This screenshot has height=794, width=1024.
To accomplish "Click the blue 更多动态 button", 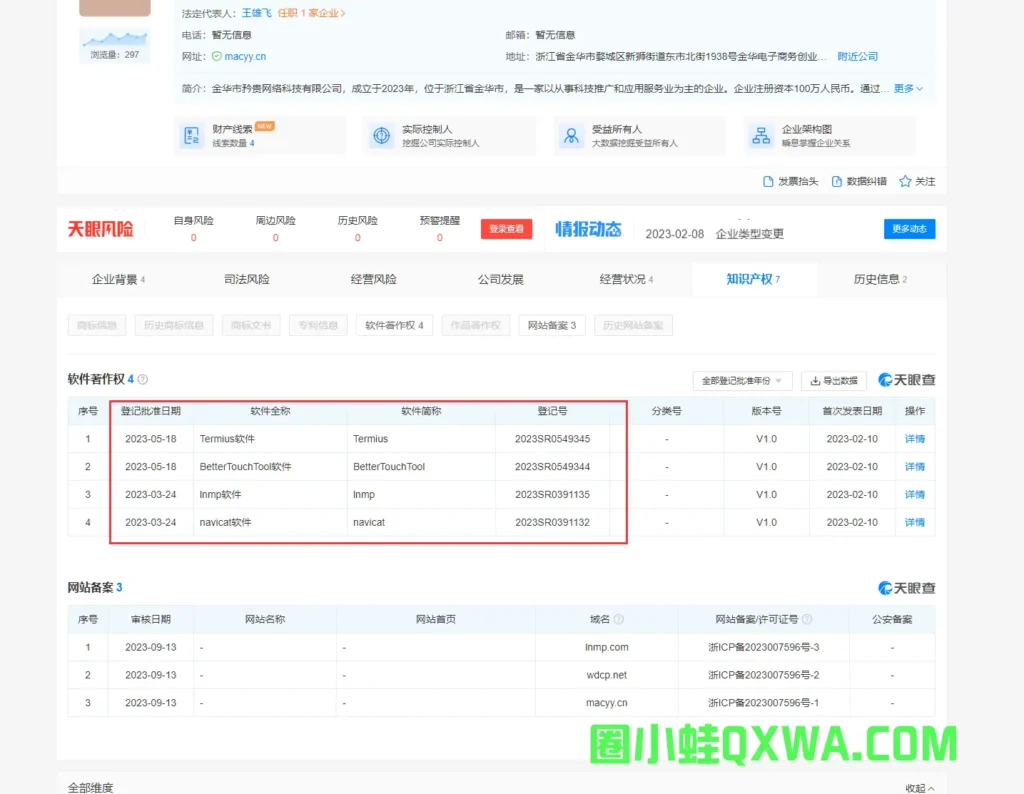I will [x=910, y=229].
